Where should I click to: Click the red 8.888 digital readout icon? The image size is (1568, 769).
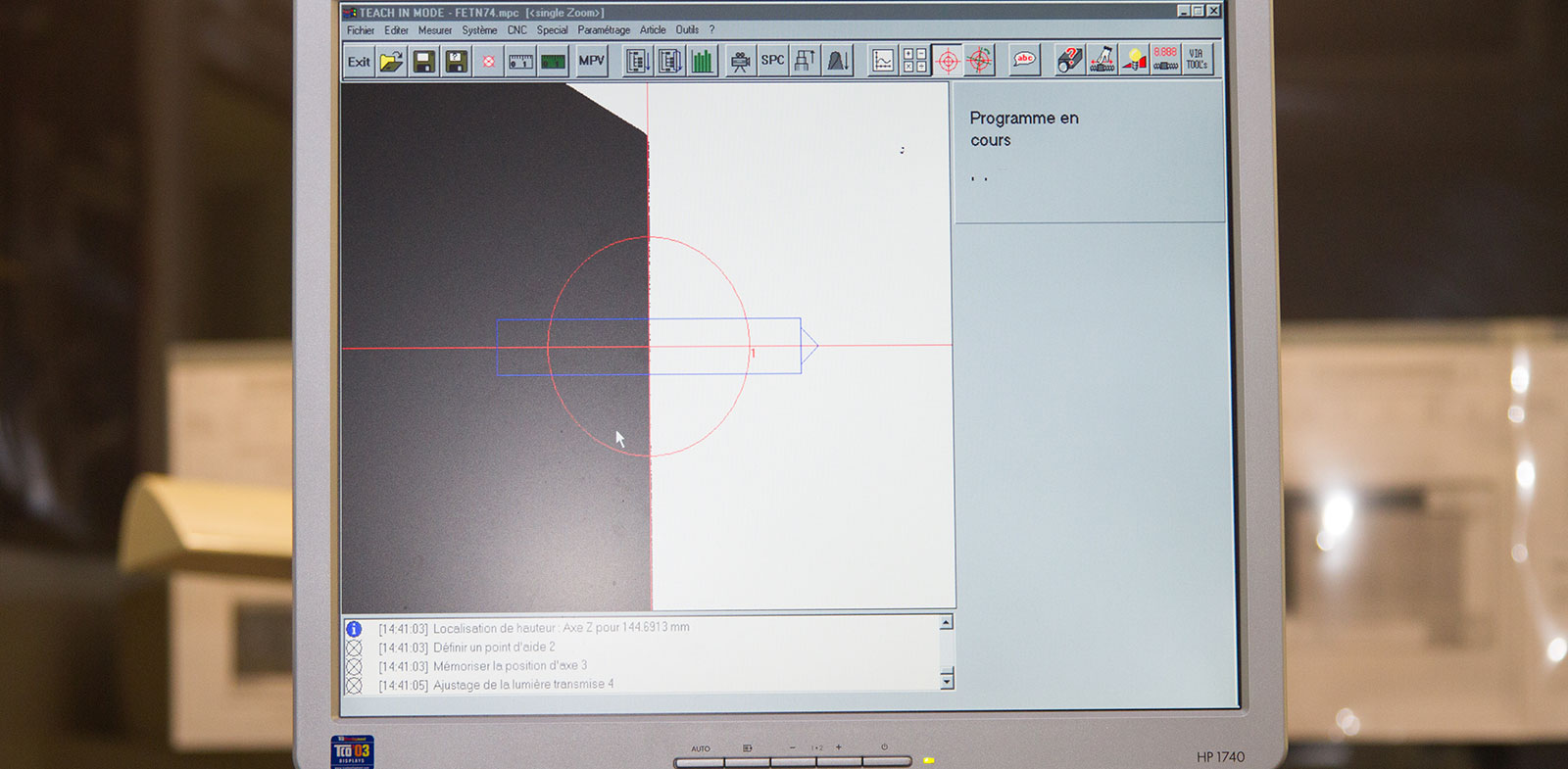coord(1165,60)
